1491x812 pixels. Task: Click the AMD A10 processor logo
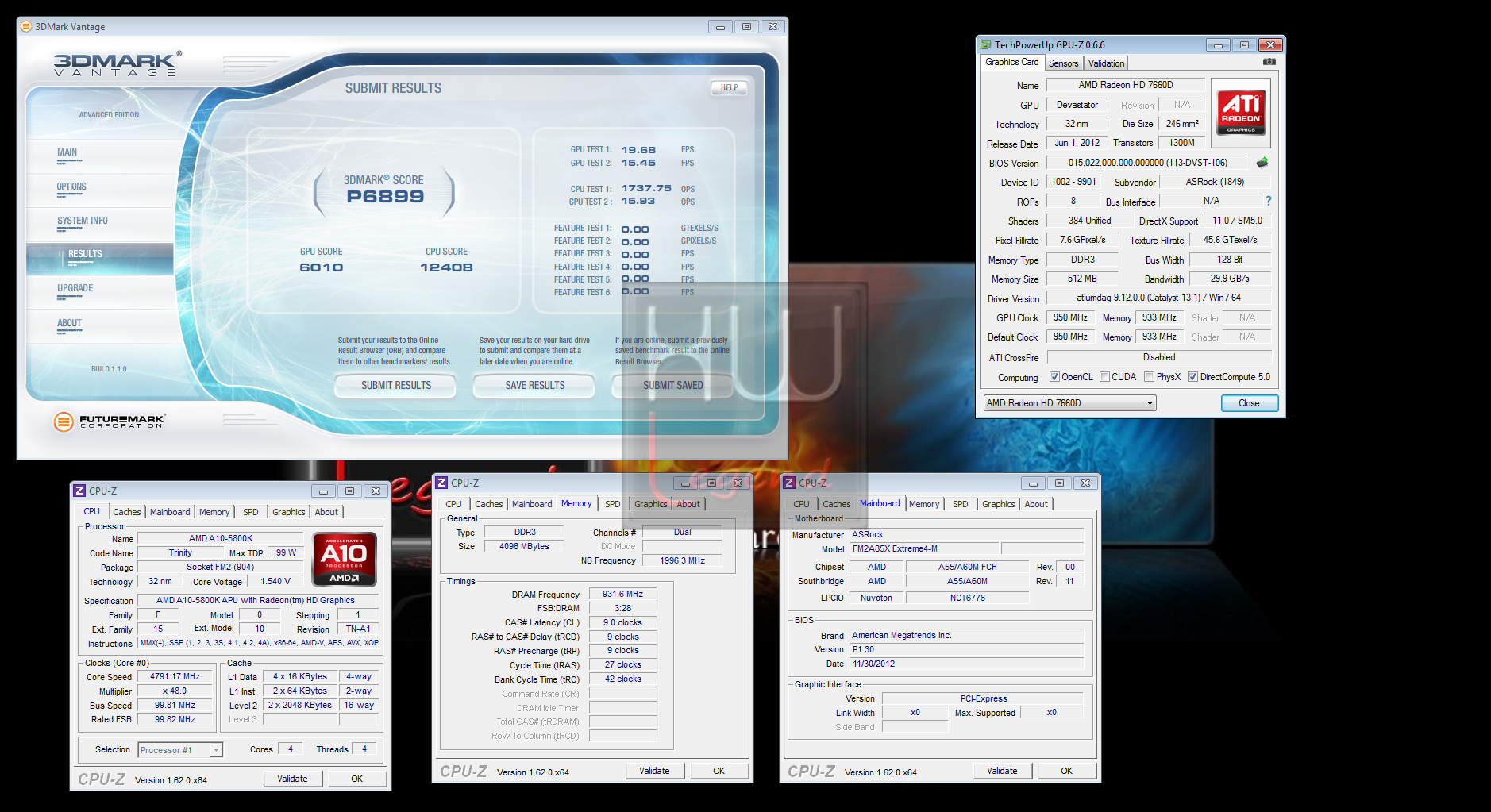(x=345, y=560)
